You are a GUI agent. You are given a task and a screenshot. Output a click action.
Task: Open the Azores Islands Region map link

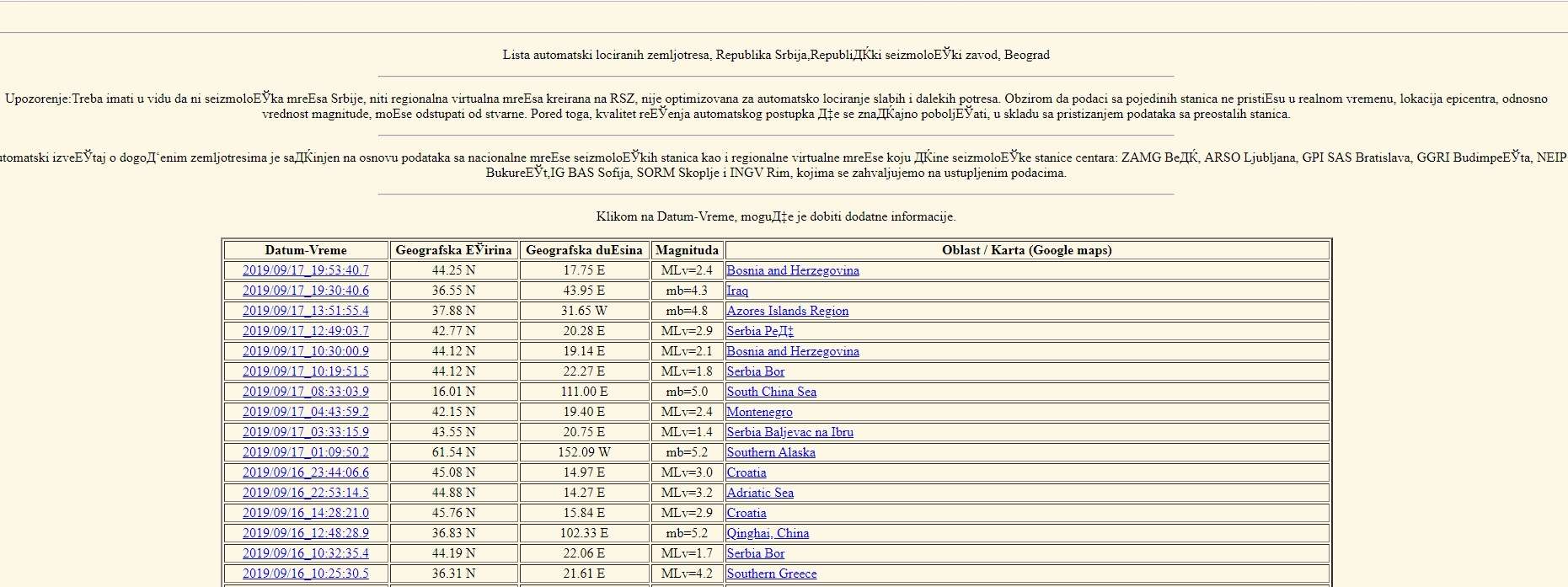click(x=787, y=311)
